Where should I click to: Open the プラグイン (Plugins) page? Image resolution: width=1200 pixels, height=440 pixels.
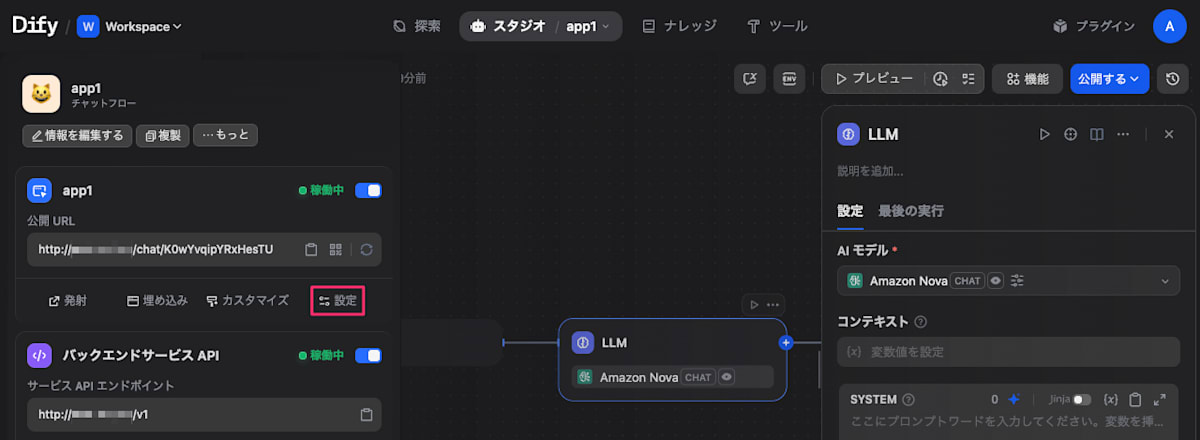1093,26
